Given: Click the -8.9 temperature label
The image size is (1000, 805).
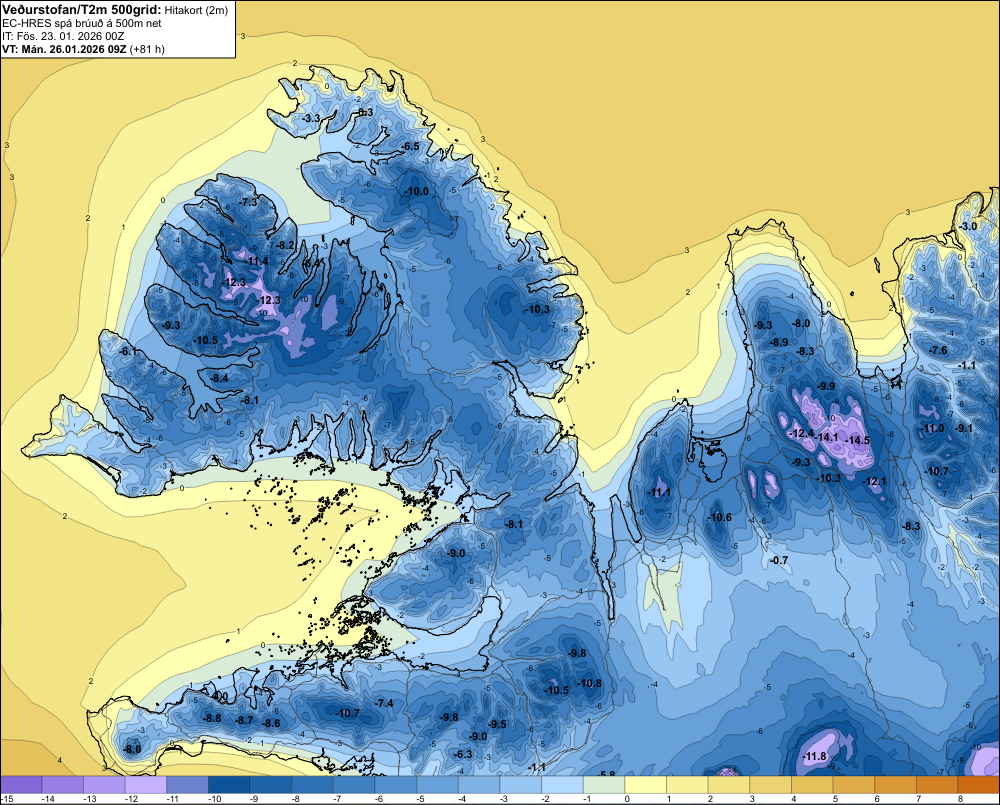Looking at the screenshot, I should [779, 343].
